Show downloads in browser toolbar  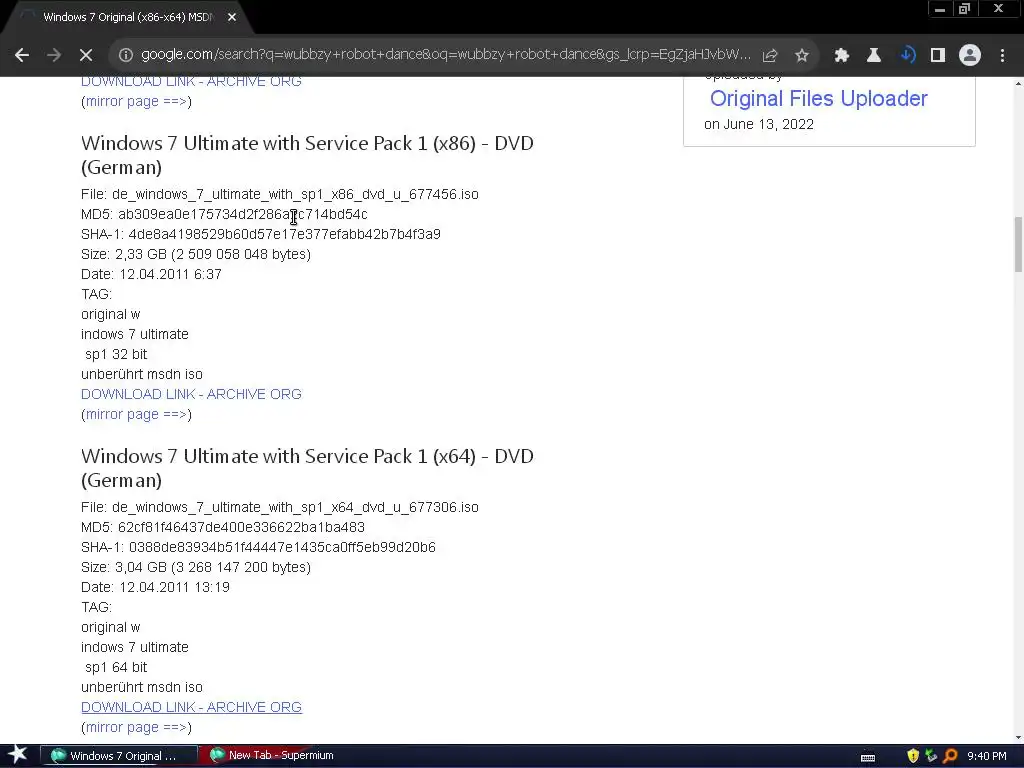[907, 56]
